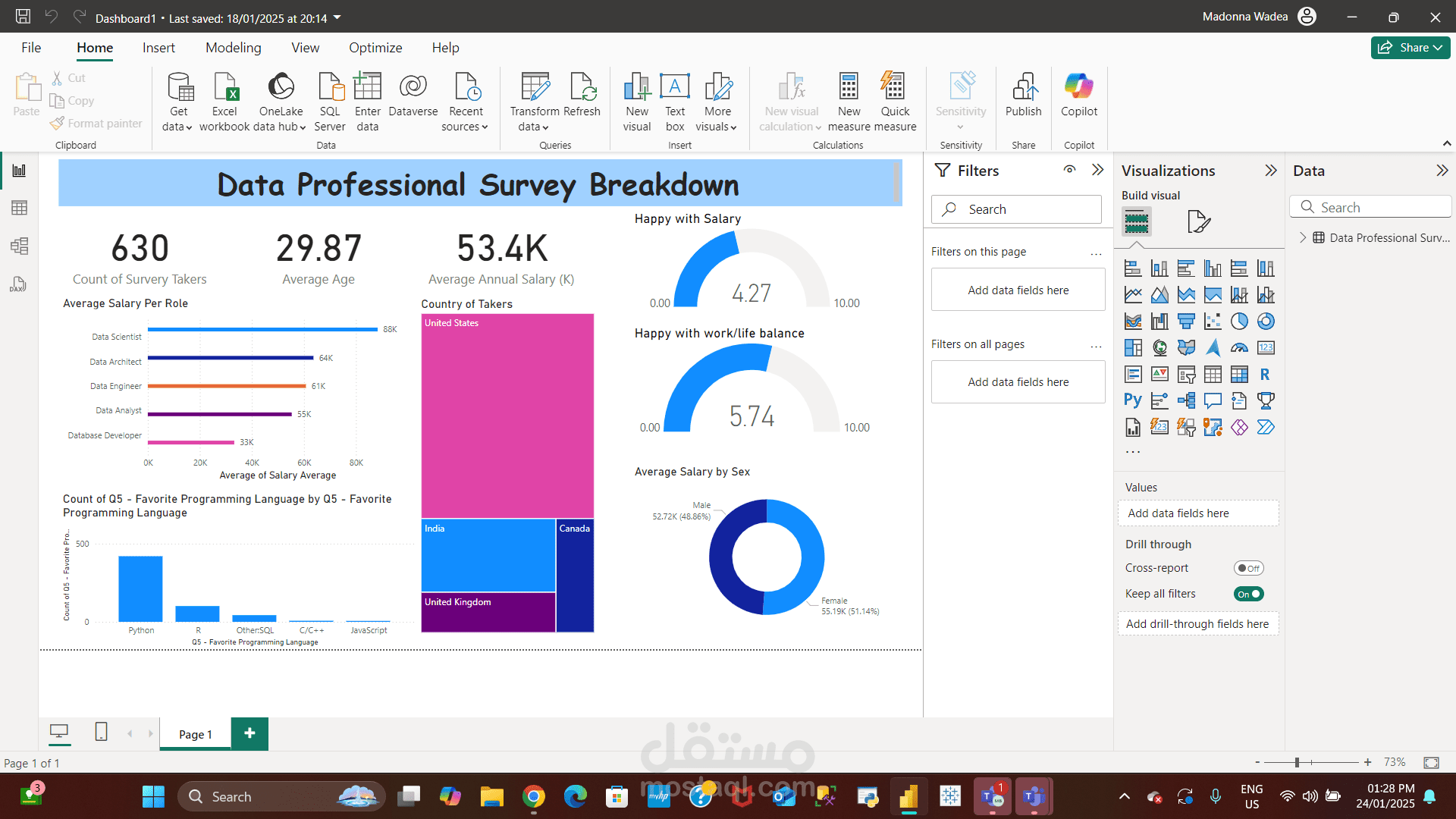The height and width of the screenshot is (819, 1456).
Task: Collapse the Data pane
Action: click(1442, 171)
